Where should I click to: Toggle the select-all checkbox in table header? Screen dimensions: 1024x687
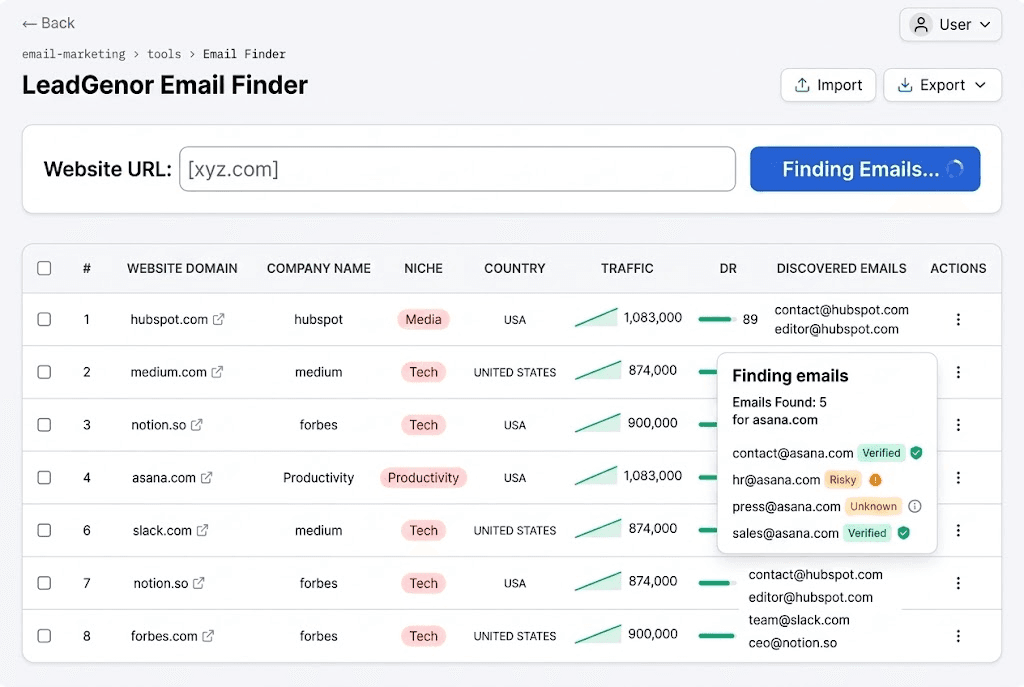44,268
